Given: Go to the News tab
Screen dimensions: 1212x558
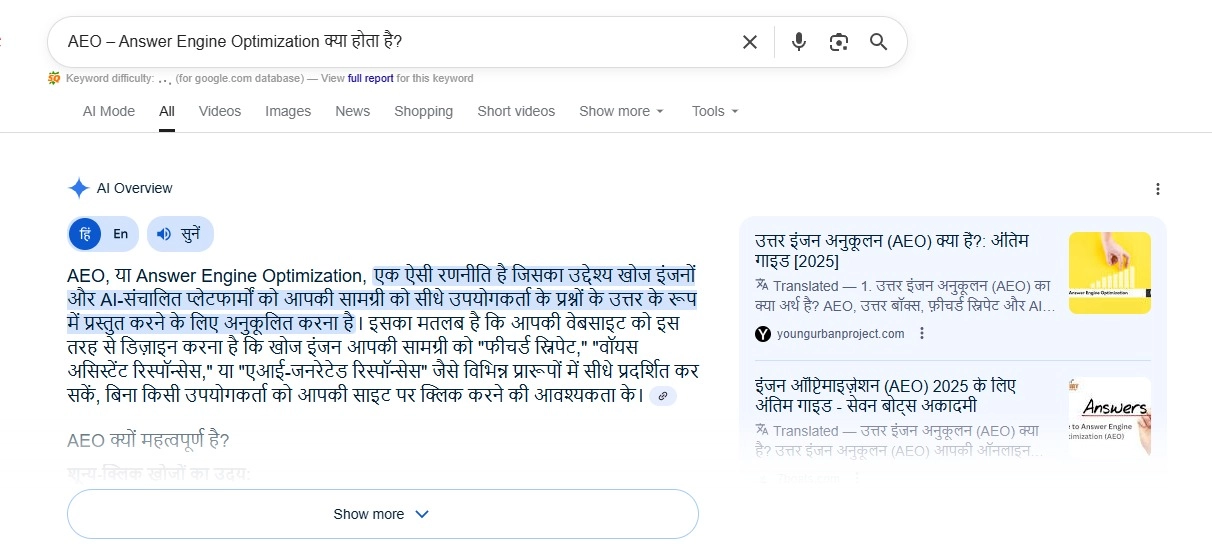Looking at the screenshot, I should click(353, 111).
